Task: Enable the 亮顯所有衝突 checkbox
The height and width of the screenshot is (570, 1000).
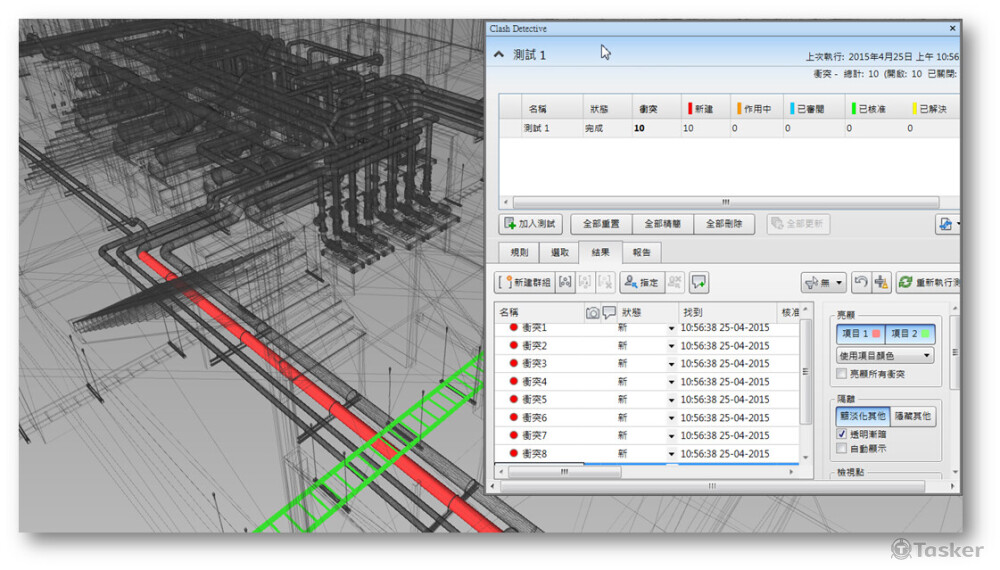Action: point(842,374)
